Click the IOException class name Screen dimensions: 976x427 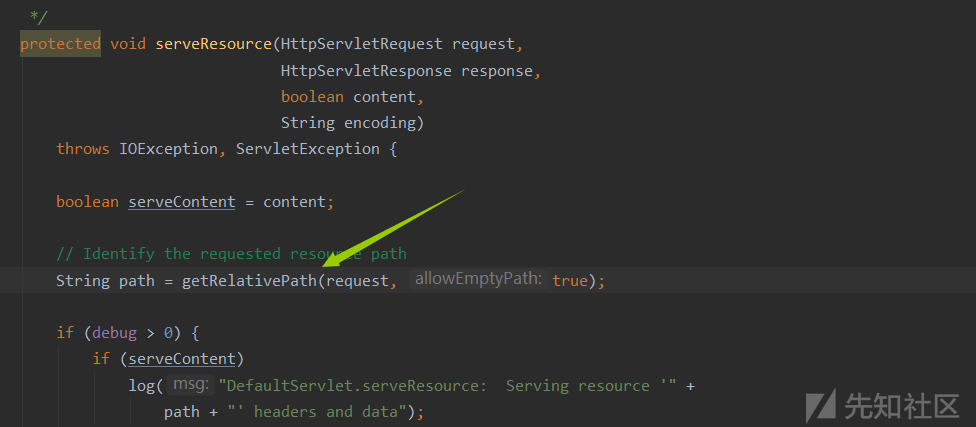(168, 149)
